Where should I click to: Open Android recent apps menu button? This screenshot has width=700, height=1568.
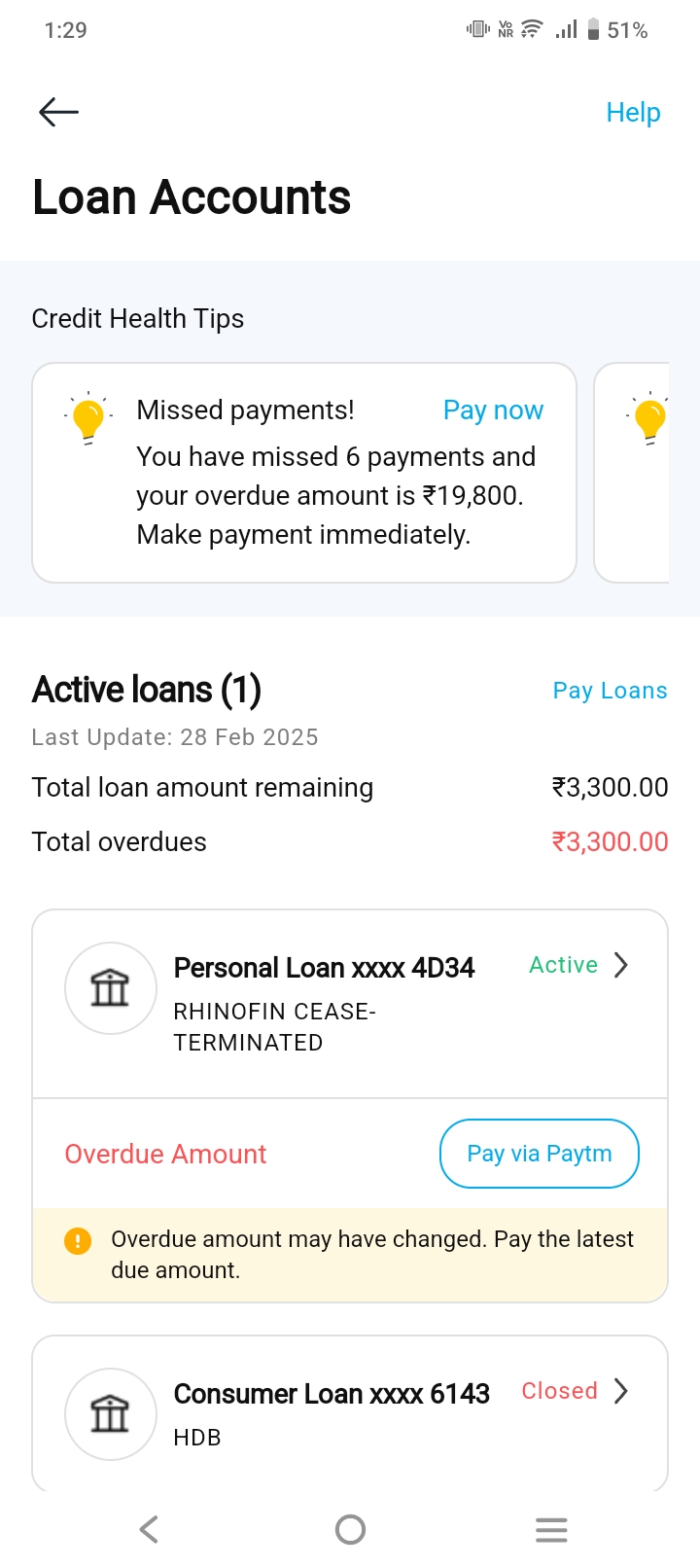pyautogui.click(x=551, y=1530)
